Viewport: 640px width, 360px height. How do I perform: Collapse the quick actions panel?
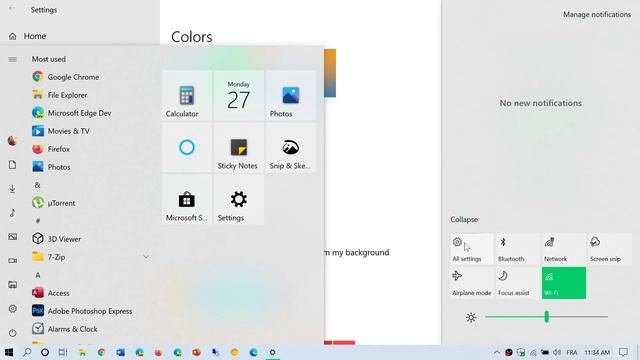coord(464,219)
